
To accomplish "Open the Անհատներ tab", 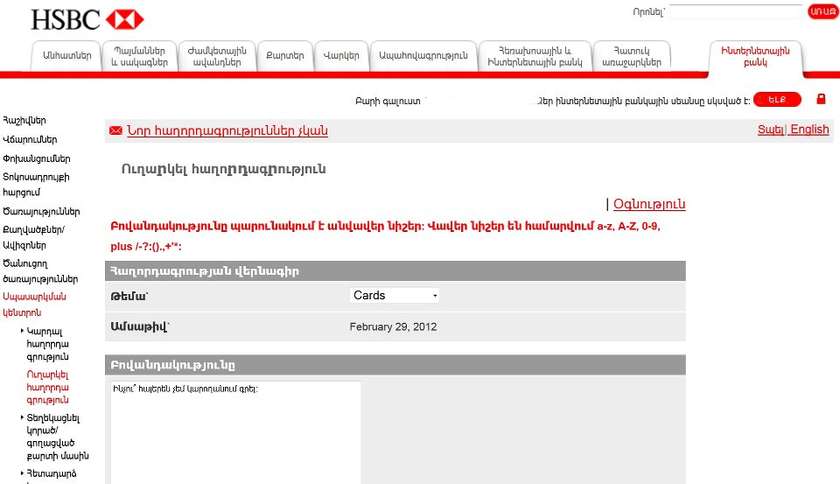I will point(67,56).
